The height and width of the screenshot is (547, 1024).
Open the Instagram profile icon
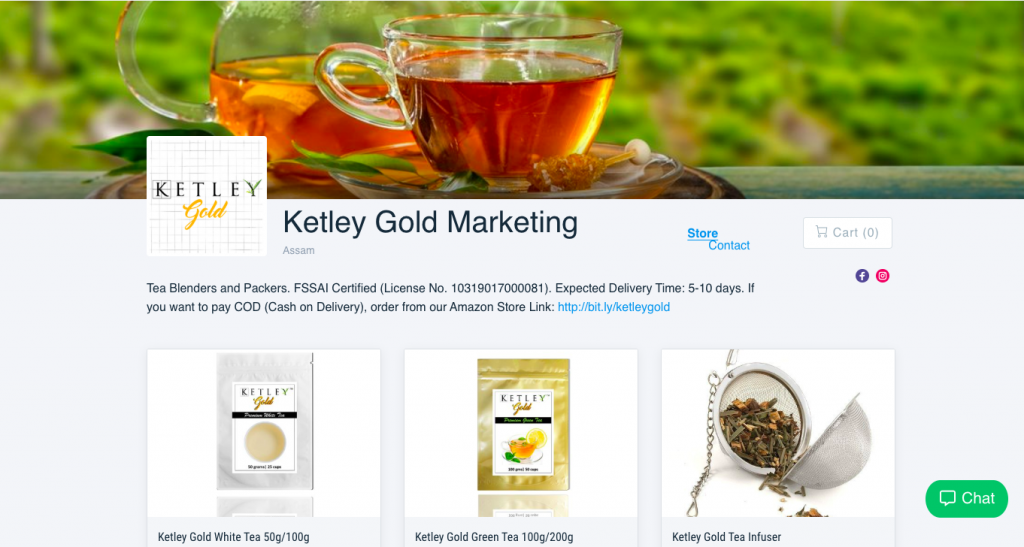882,276
